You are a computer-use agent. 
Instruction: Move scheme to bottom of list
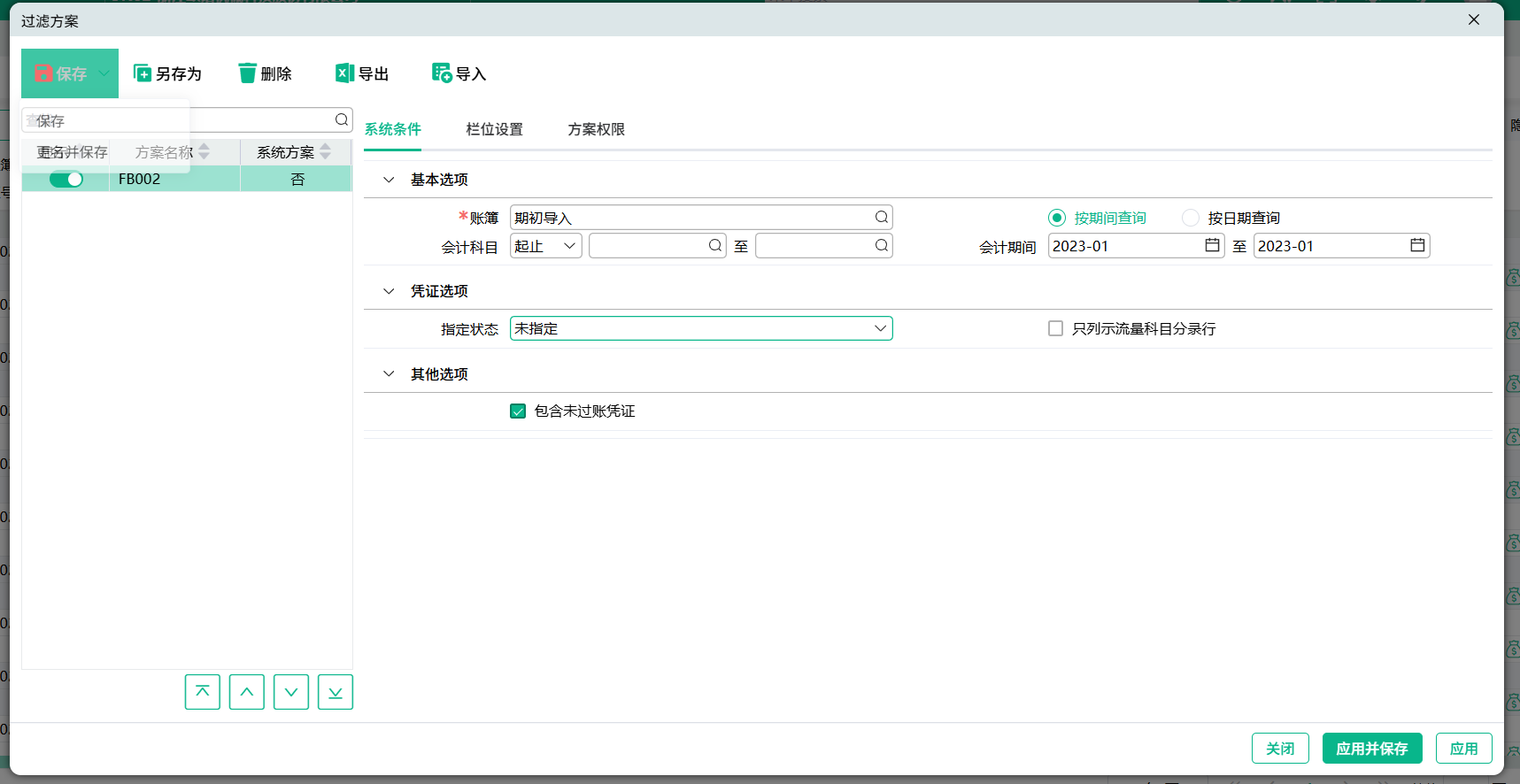point(336,692)
